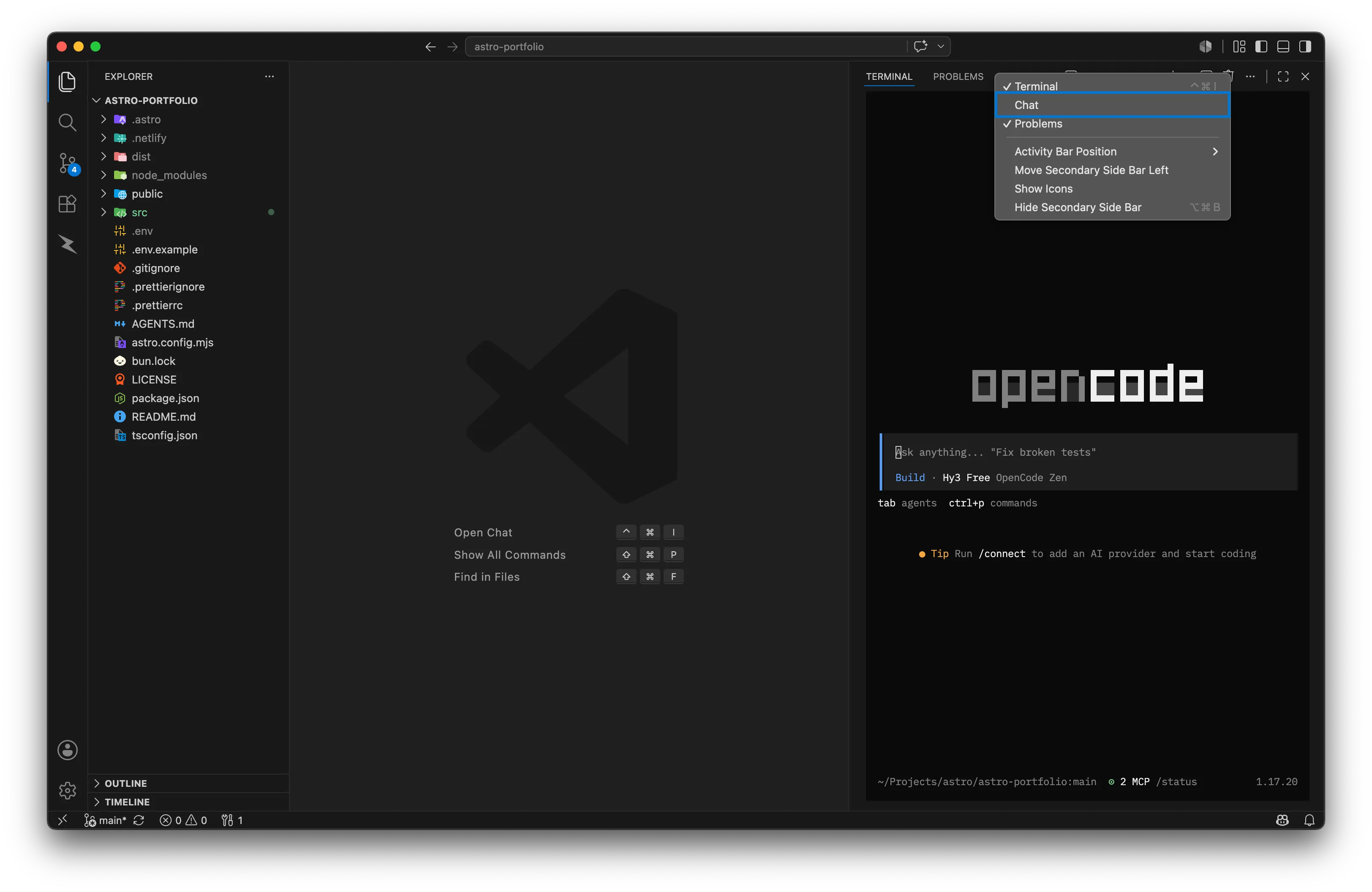Collapse the ASTRO-PORTFOLIO root folder
The width and height of the screenshot is (1372, 892).
188,100
